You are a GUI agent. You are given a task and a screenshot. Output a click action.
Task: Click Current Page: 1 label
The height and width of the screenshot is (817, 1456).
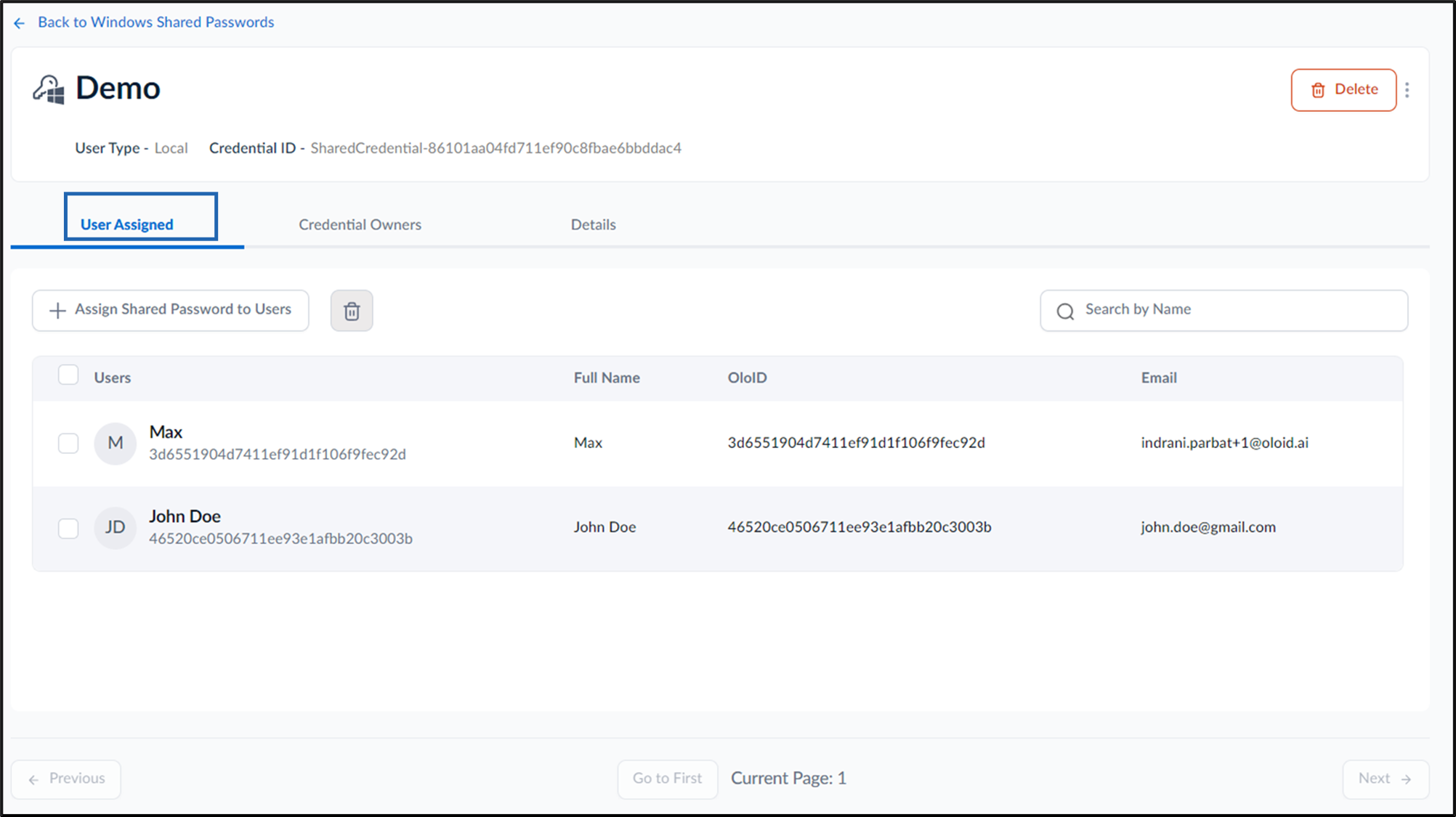coord(788,779)
